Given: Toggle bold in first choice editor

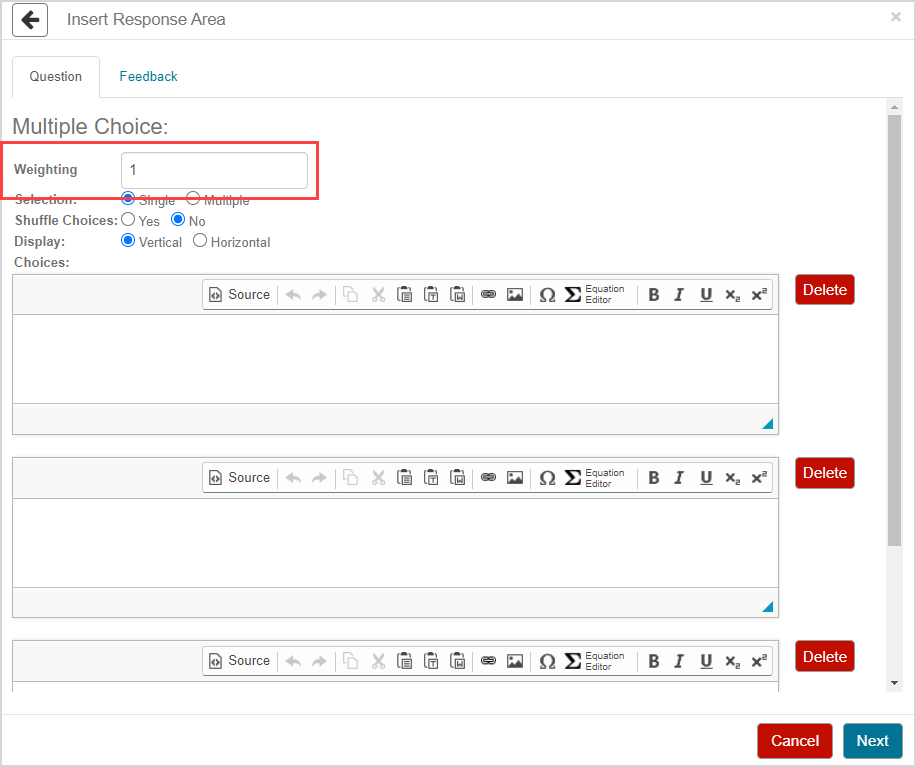Looking at the screenshot, I should (654, 294).
